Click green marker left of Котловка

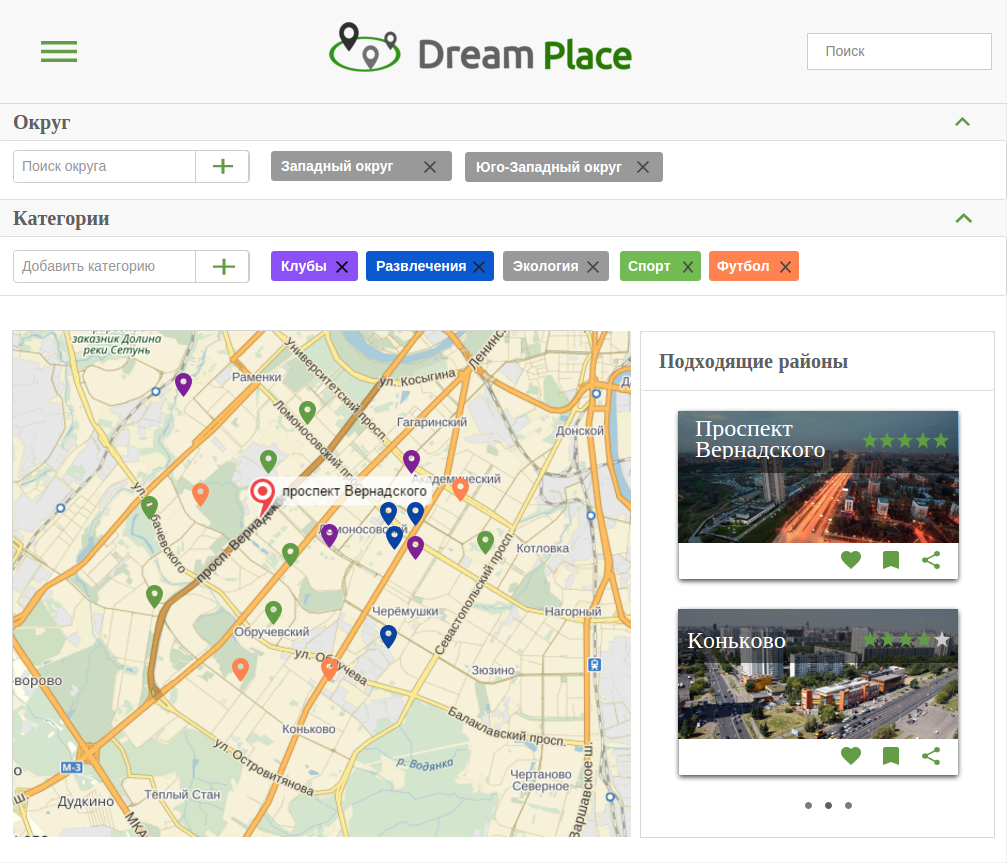tap(486, 542)
